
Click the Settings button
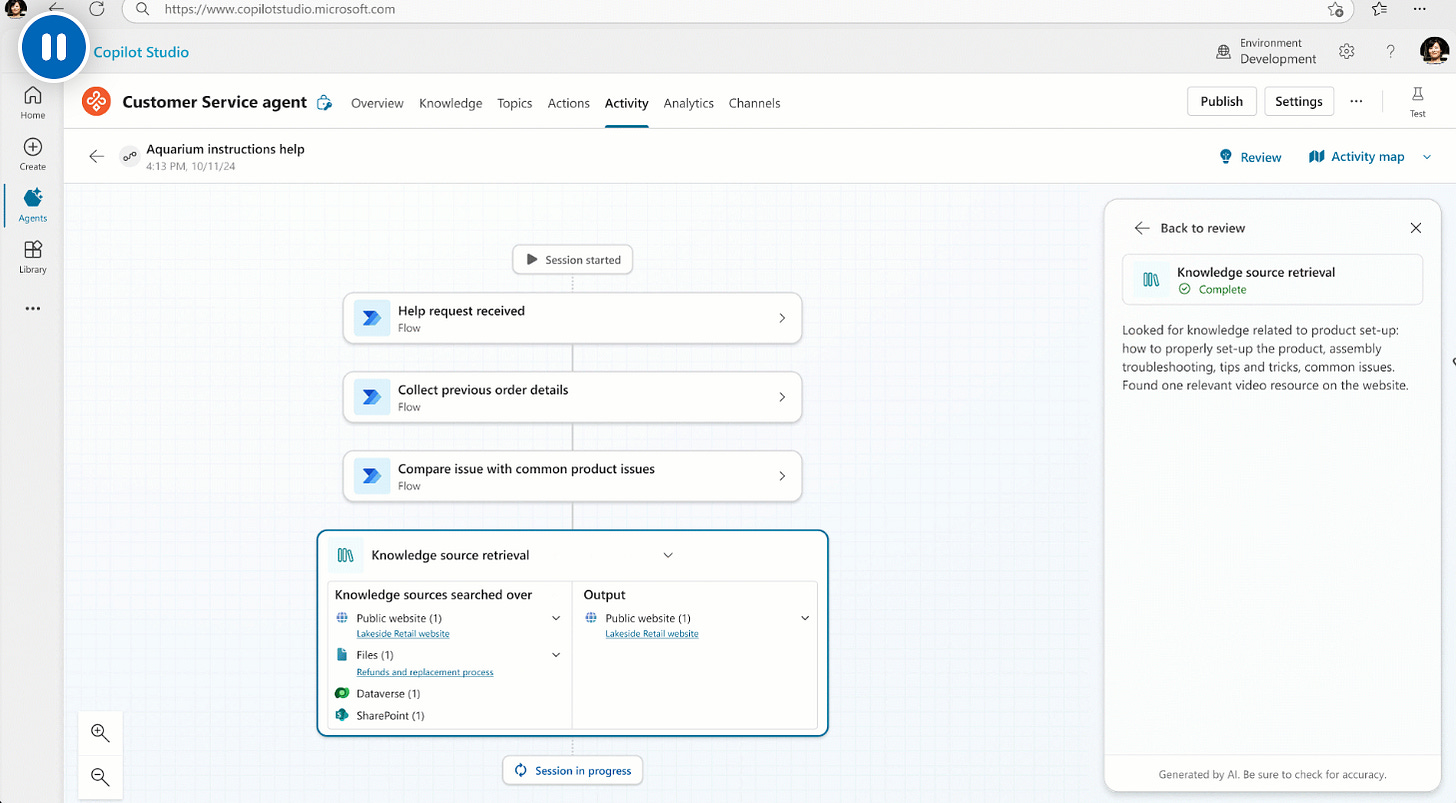click(1298, 101)
